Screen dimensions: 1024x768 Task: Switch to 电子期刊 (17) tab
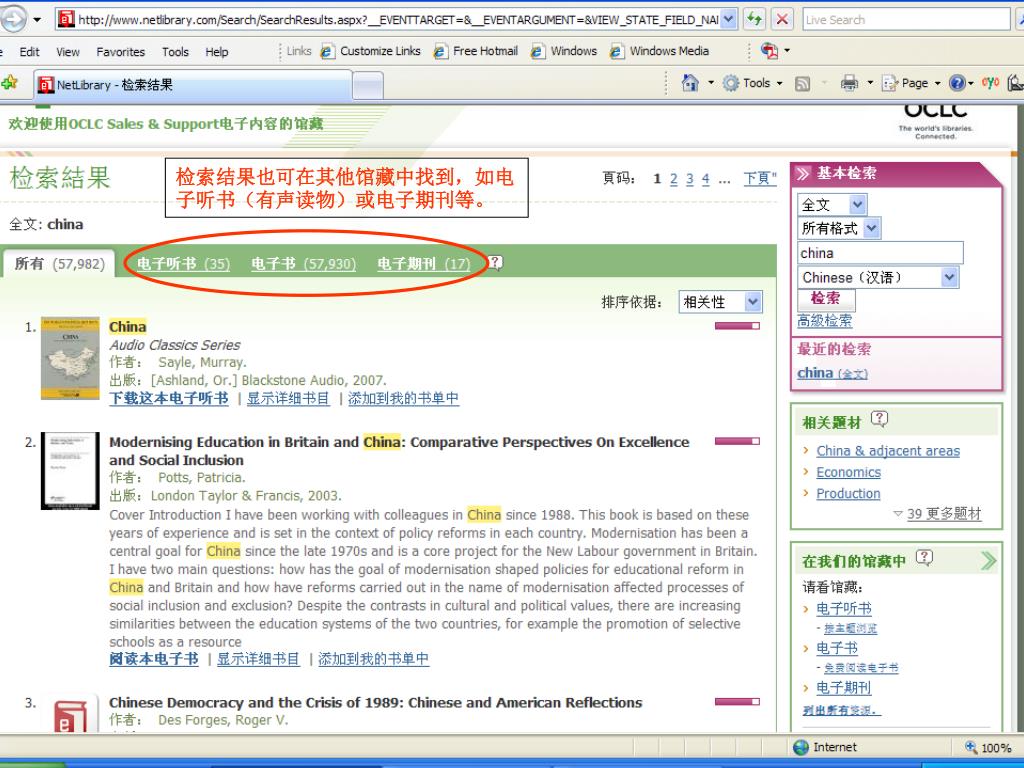424,264
